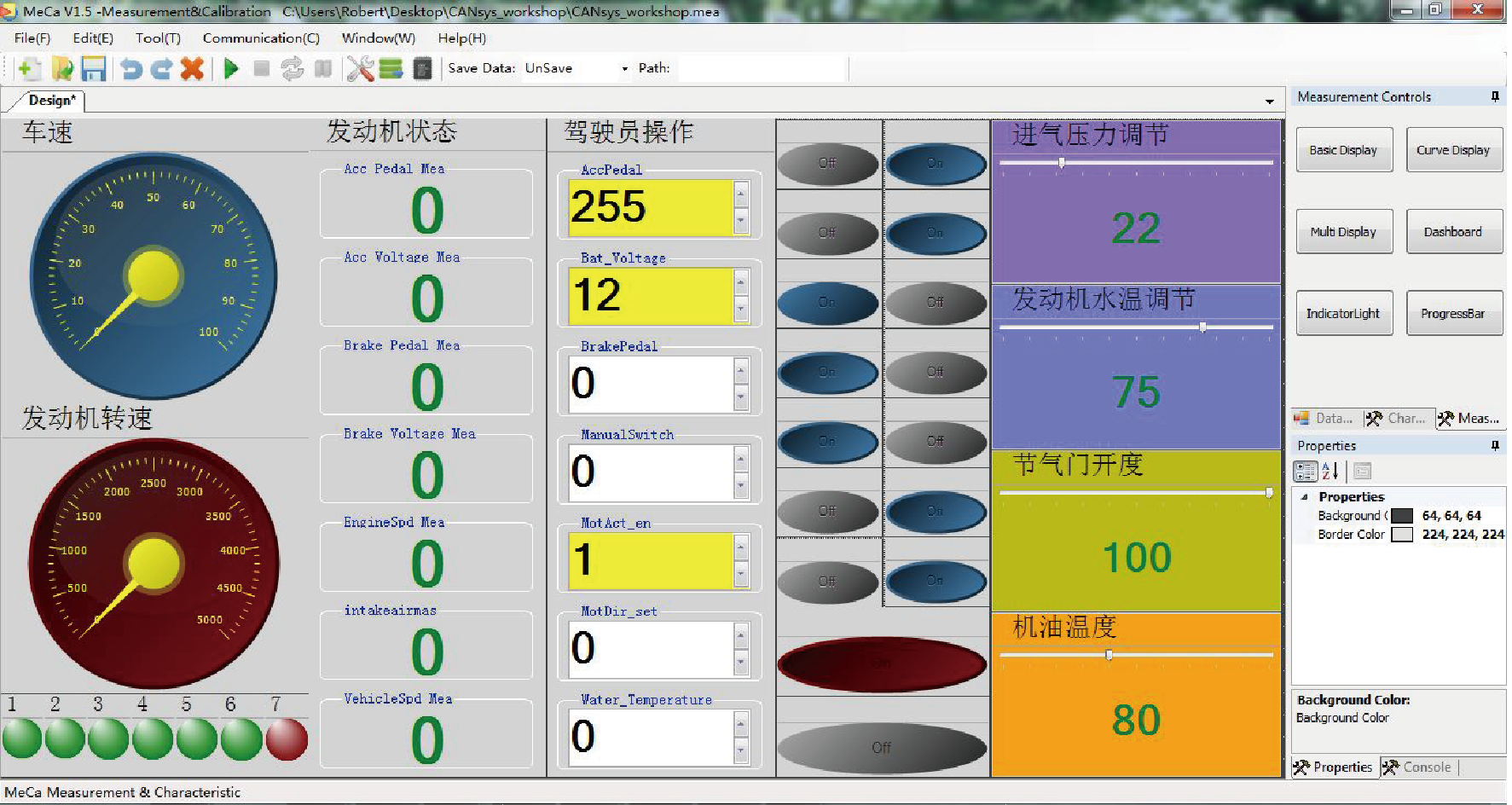Toggle the blue On switch in third switch row
Screen dimensions: 1512x805
click(827, 303)
